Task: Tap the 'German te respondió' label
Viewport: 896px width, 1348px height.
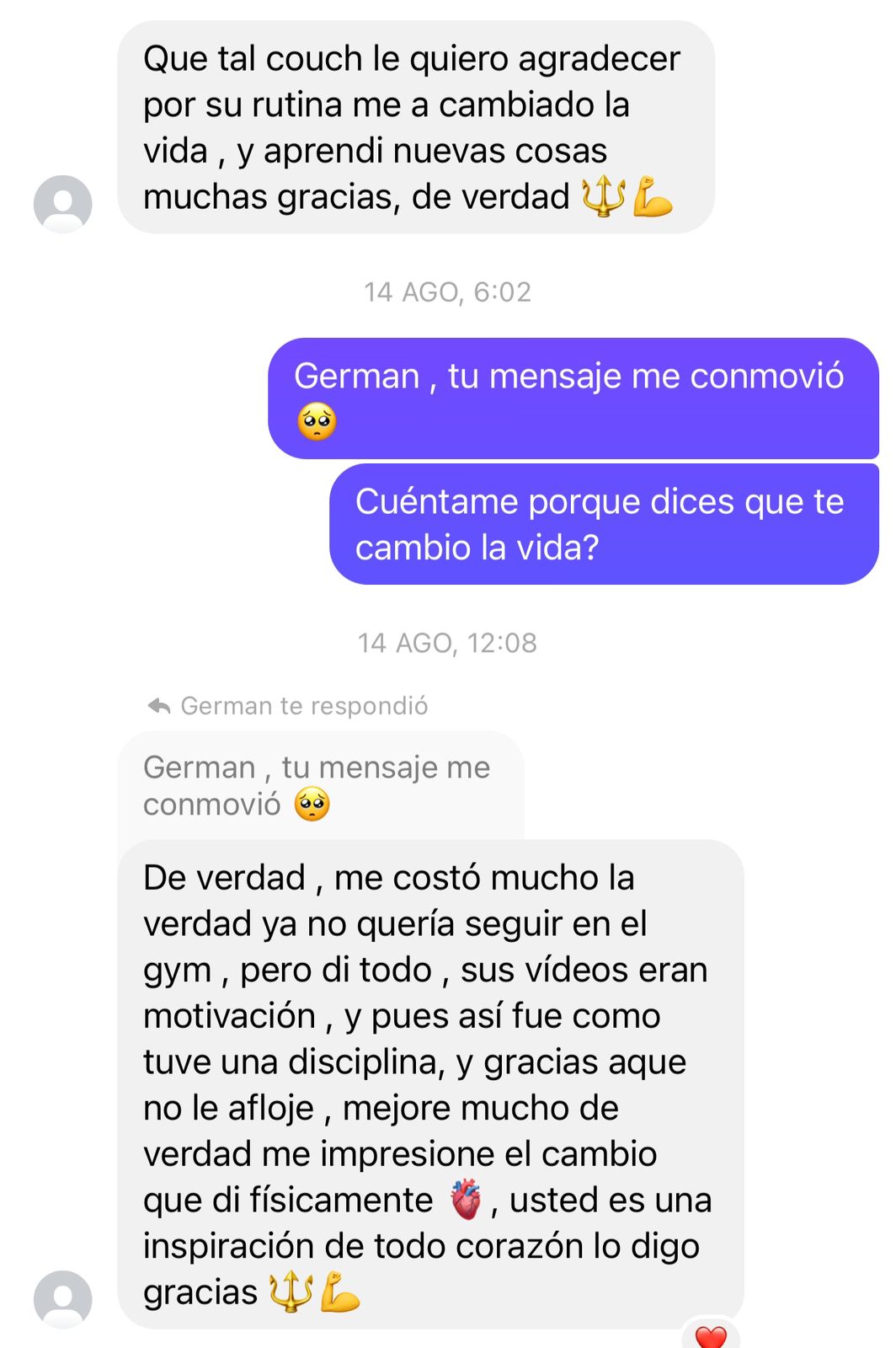Action: pyautogui.click(x=304, y=705)
